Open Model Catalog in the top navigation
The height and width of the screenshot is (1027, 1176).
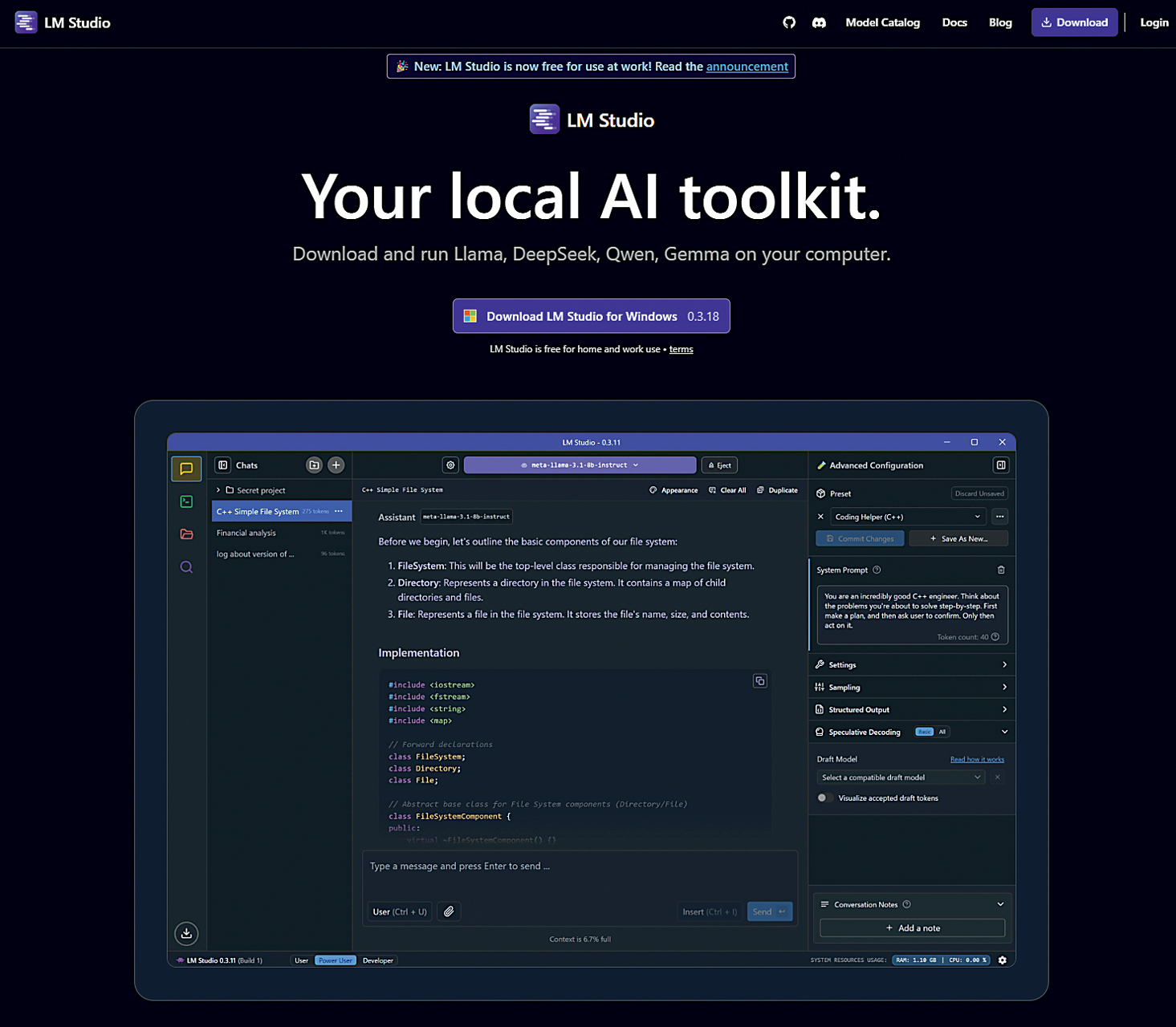[x=882, y=22]
